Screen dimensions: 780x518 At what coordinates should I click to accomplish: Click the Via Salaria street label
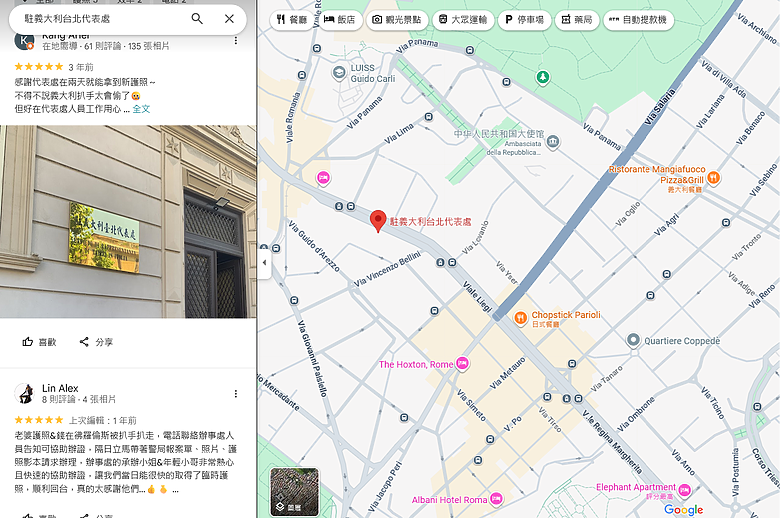pos(660,106)
